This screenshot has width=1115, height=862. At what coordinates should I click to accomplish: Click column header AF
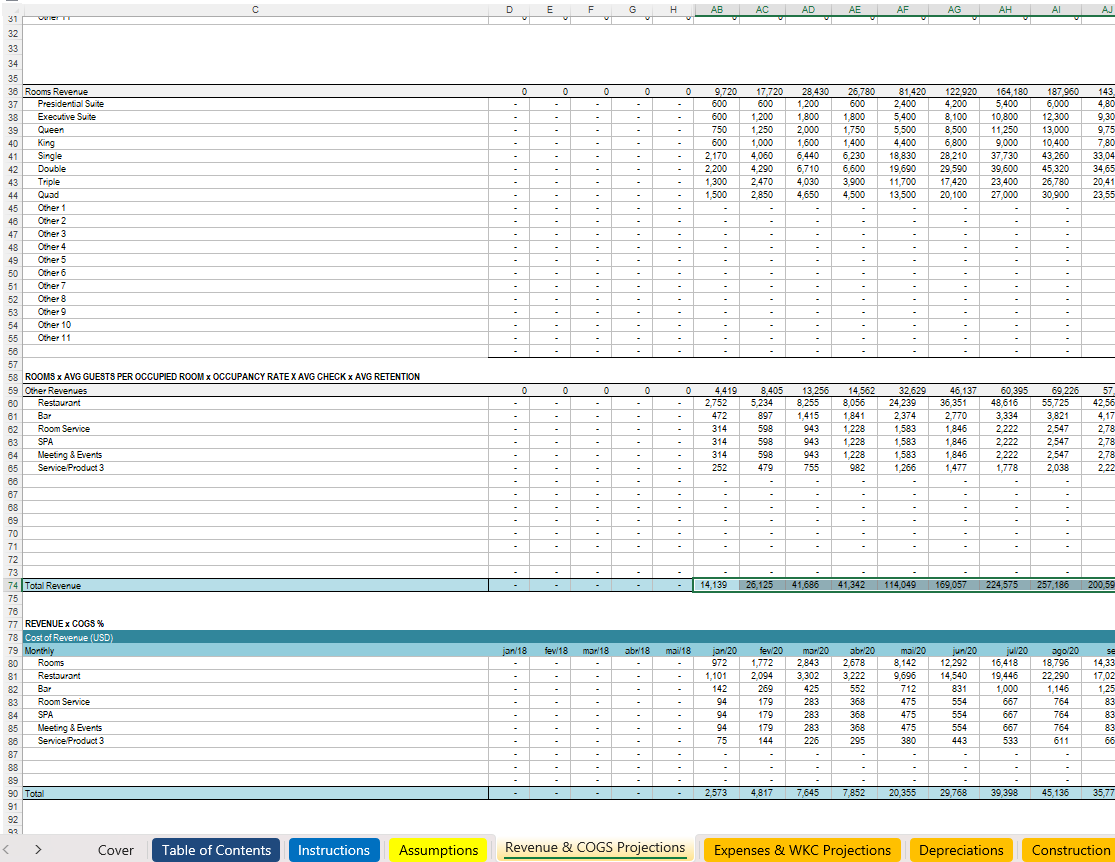[902, 9]
